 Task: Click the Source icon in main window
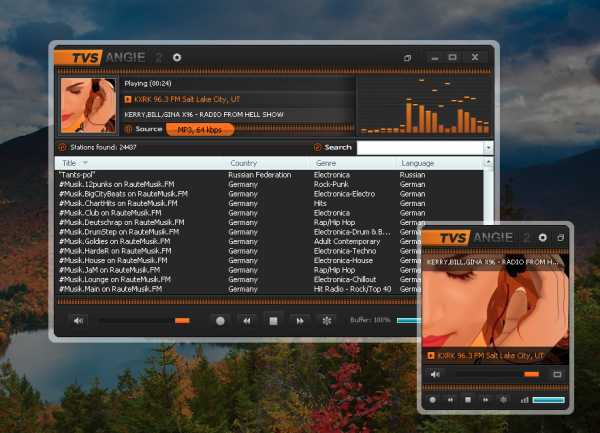click(129, 129)
